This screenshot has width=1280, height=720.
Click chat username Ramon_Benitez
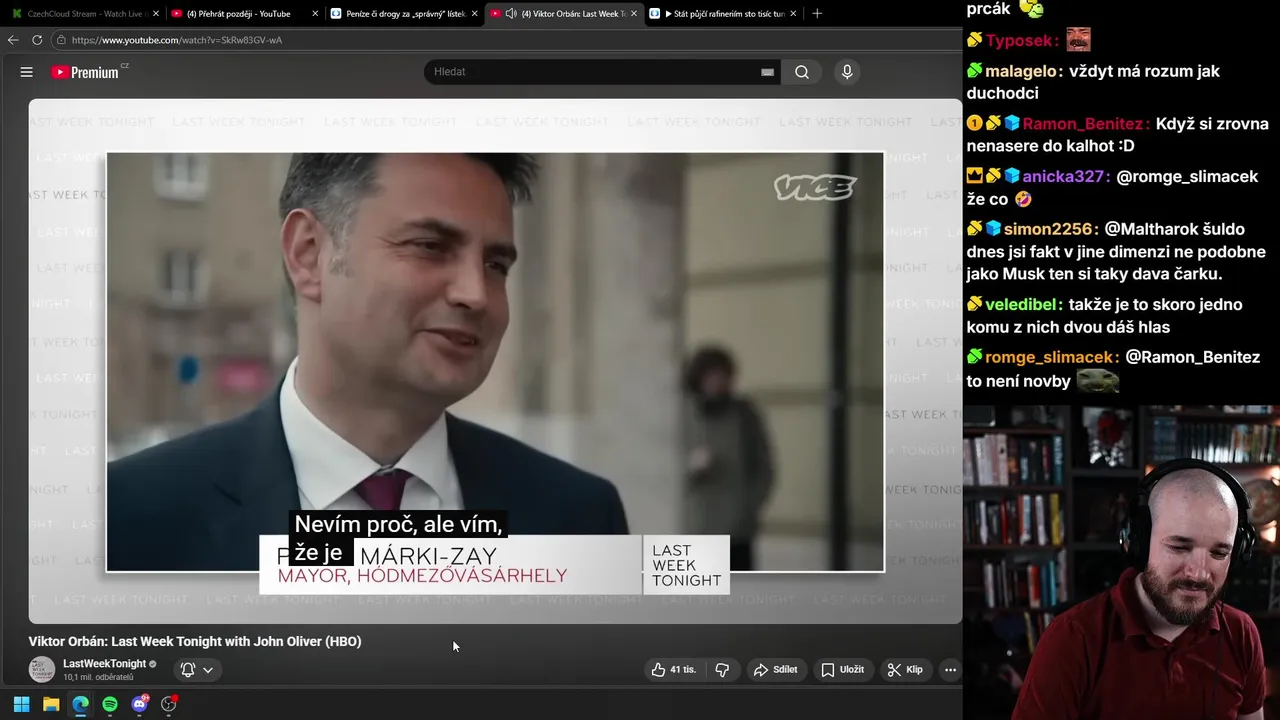[1085, 124]
